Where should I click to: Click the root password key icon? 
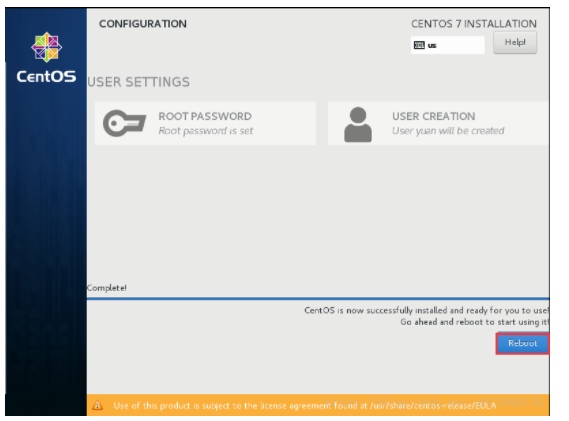(124, 123)
